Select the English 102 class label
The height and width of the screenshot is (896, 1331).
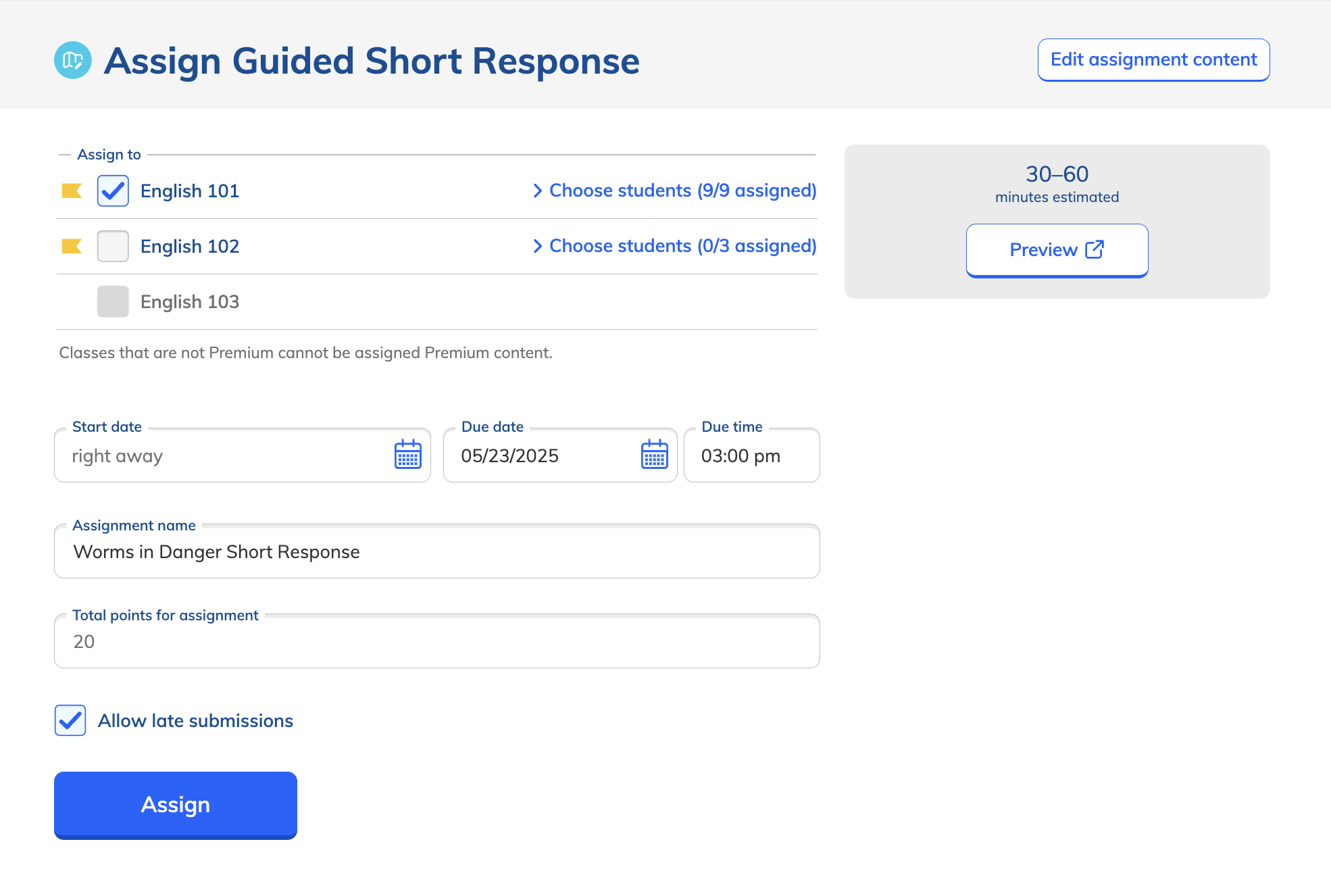click(x=190, y=247)
